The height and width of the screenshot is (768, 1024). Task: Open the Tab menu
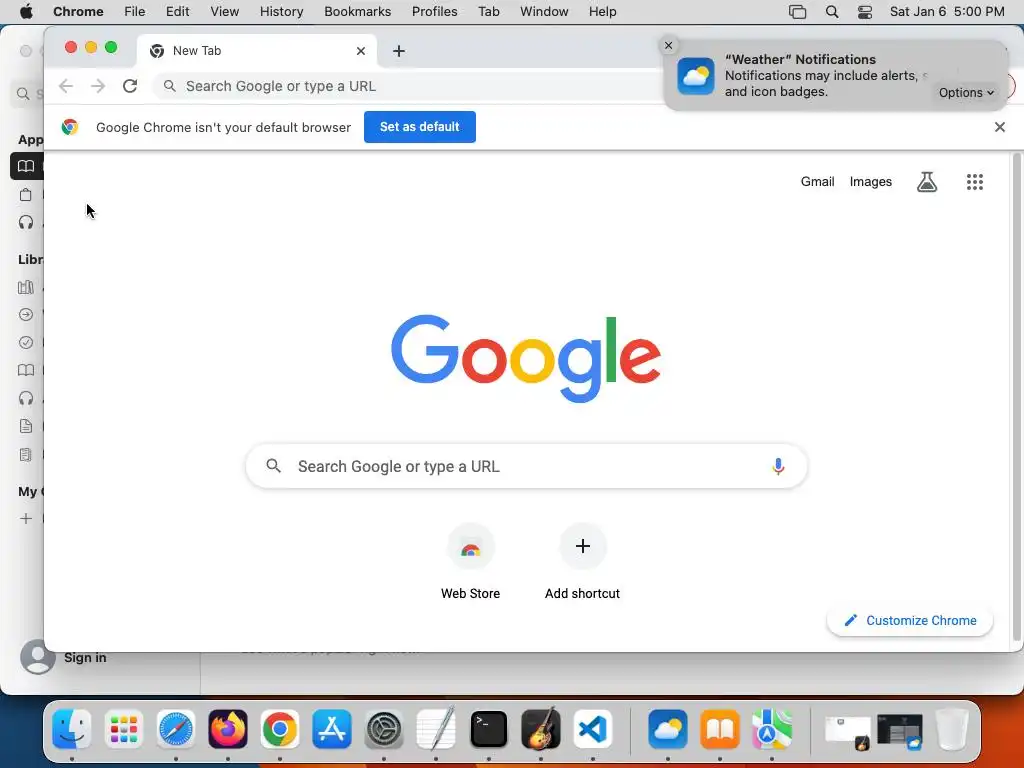(488, 12)
